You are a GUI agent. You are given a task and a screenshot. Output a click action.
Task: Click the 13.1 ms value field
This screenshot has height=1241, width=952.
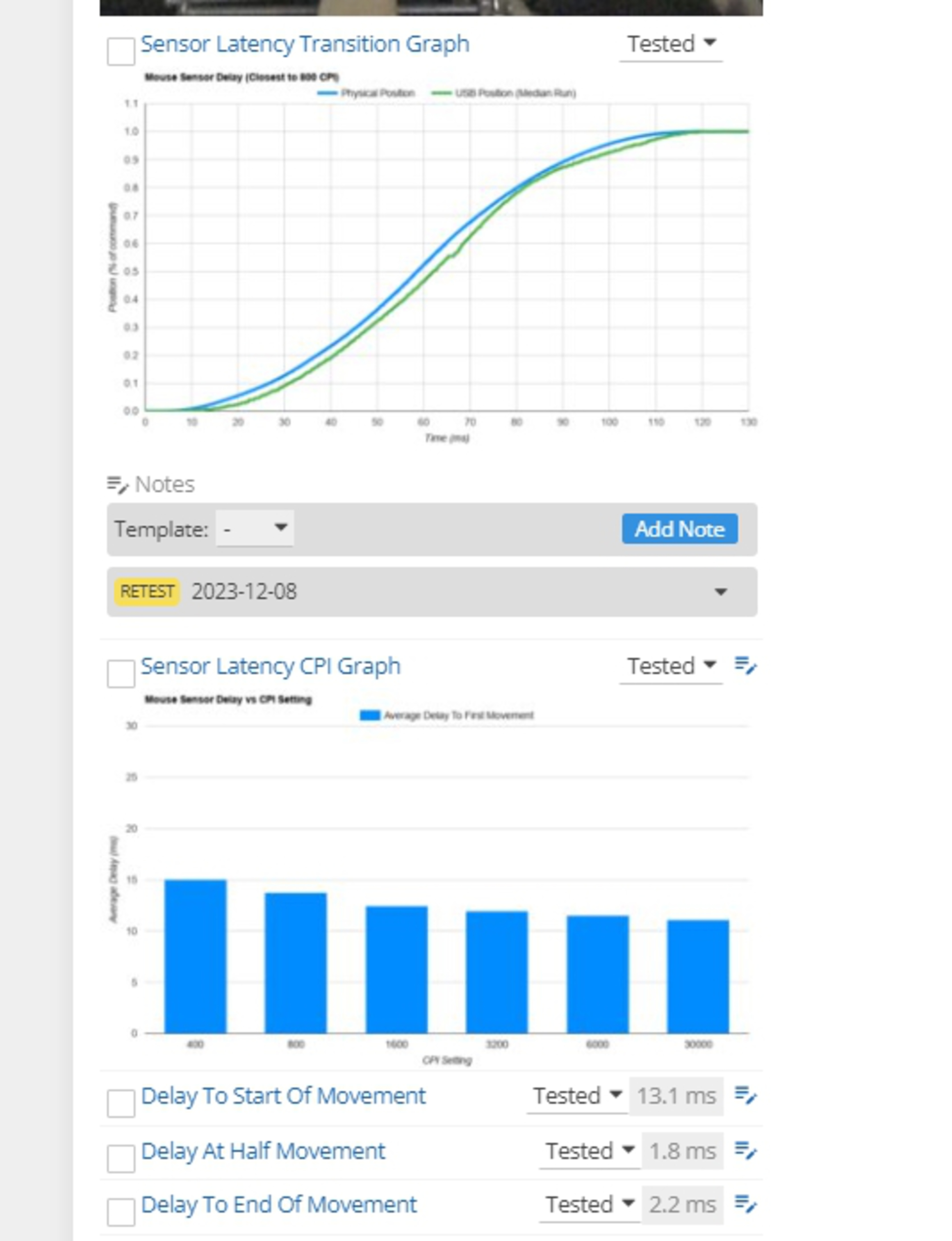pyautogui.click(x=676, y=1096)
